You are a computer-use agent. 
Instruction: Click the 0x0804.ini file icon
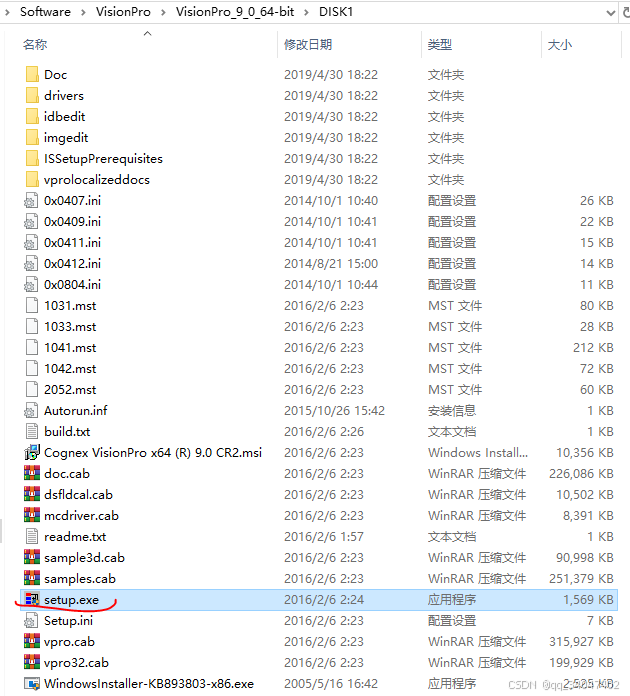point(32,285)
